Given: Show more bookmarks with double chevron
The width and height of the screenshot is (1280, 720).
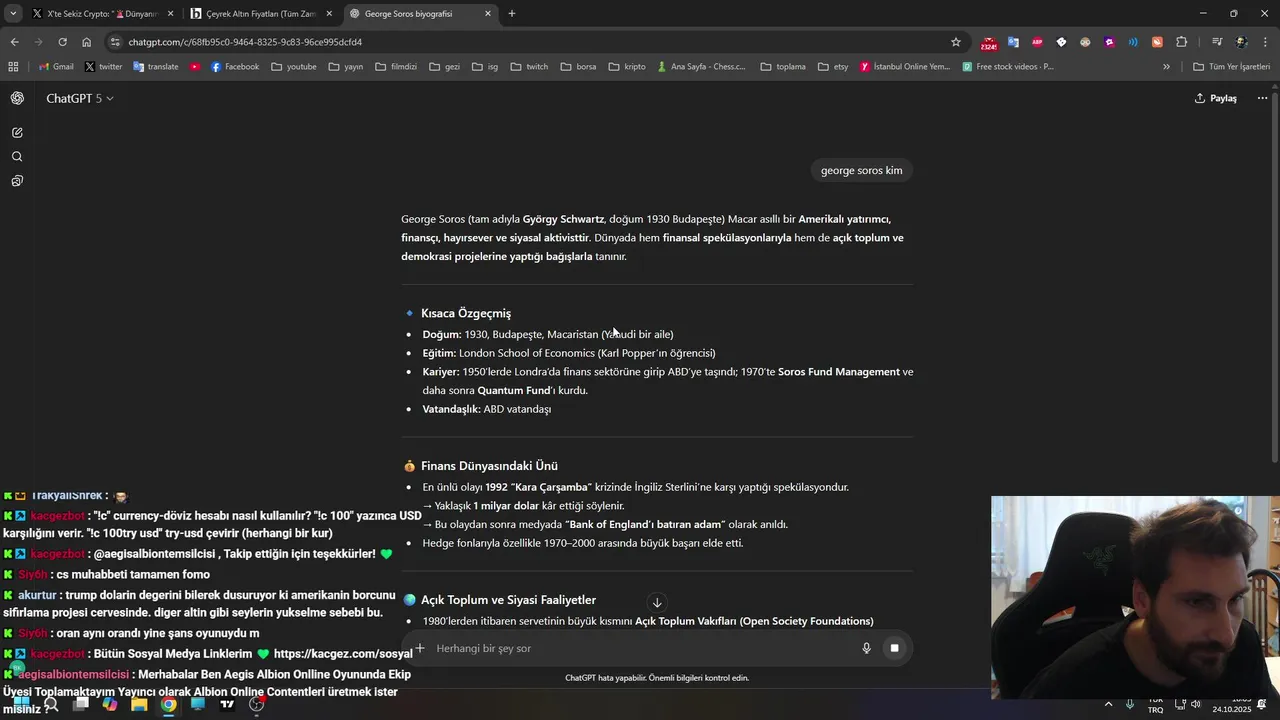Looking at the screenshot, I should click(x=1166, y=67).
